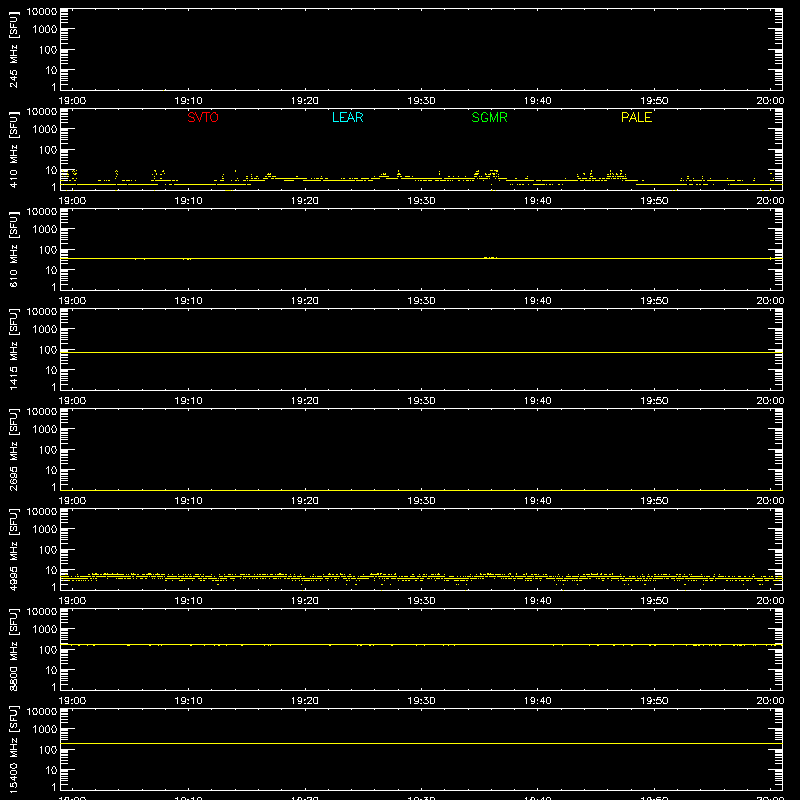Click 20:00 time label under 8800 MHz panel

770,701
